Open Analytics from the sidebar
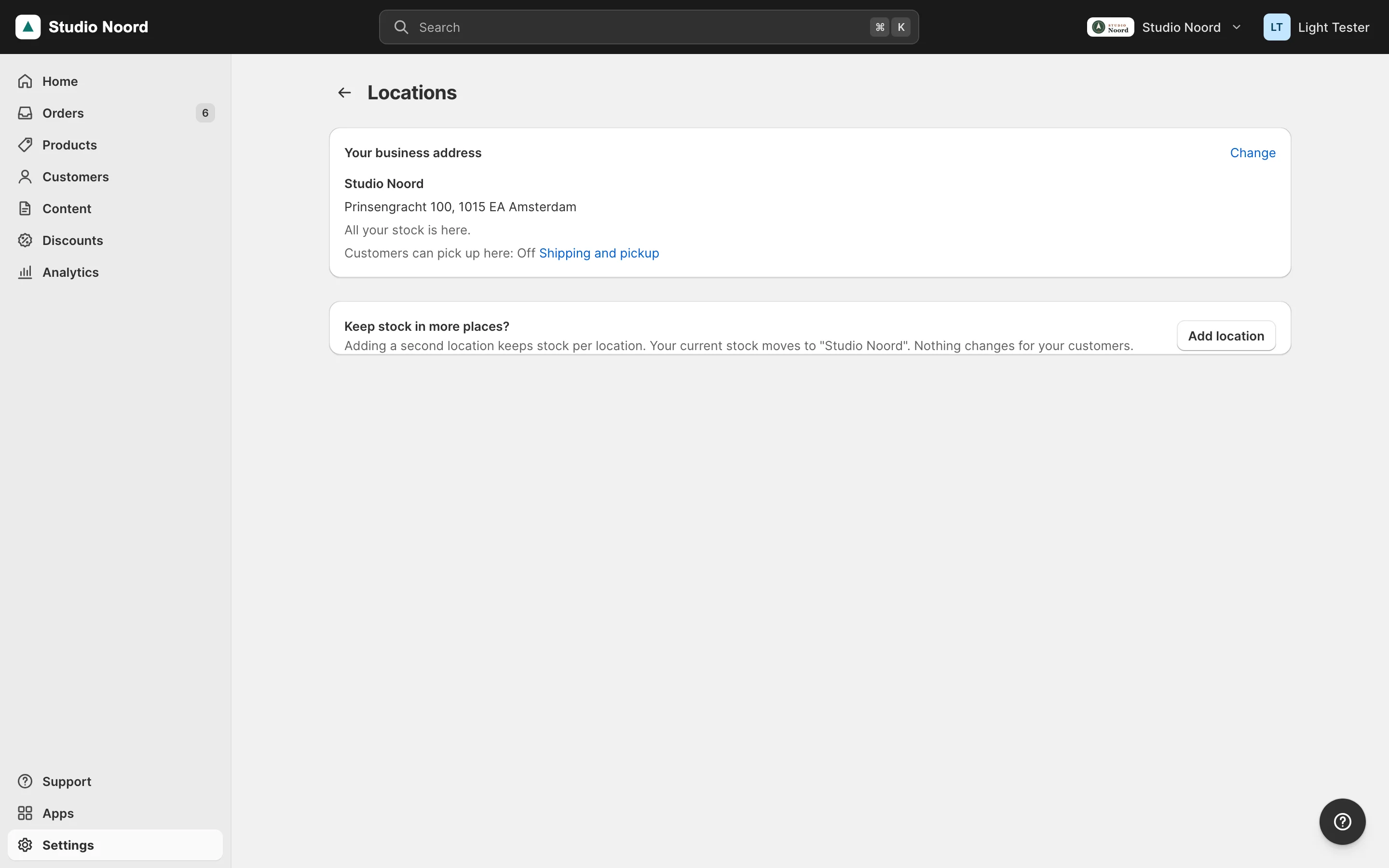The width and height of the screenshot is (1389, 868). pyautogui.click(x=115, y=272)
